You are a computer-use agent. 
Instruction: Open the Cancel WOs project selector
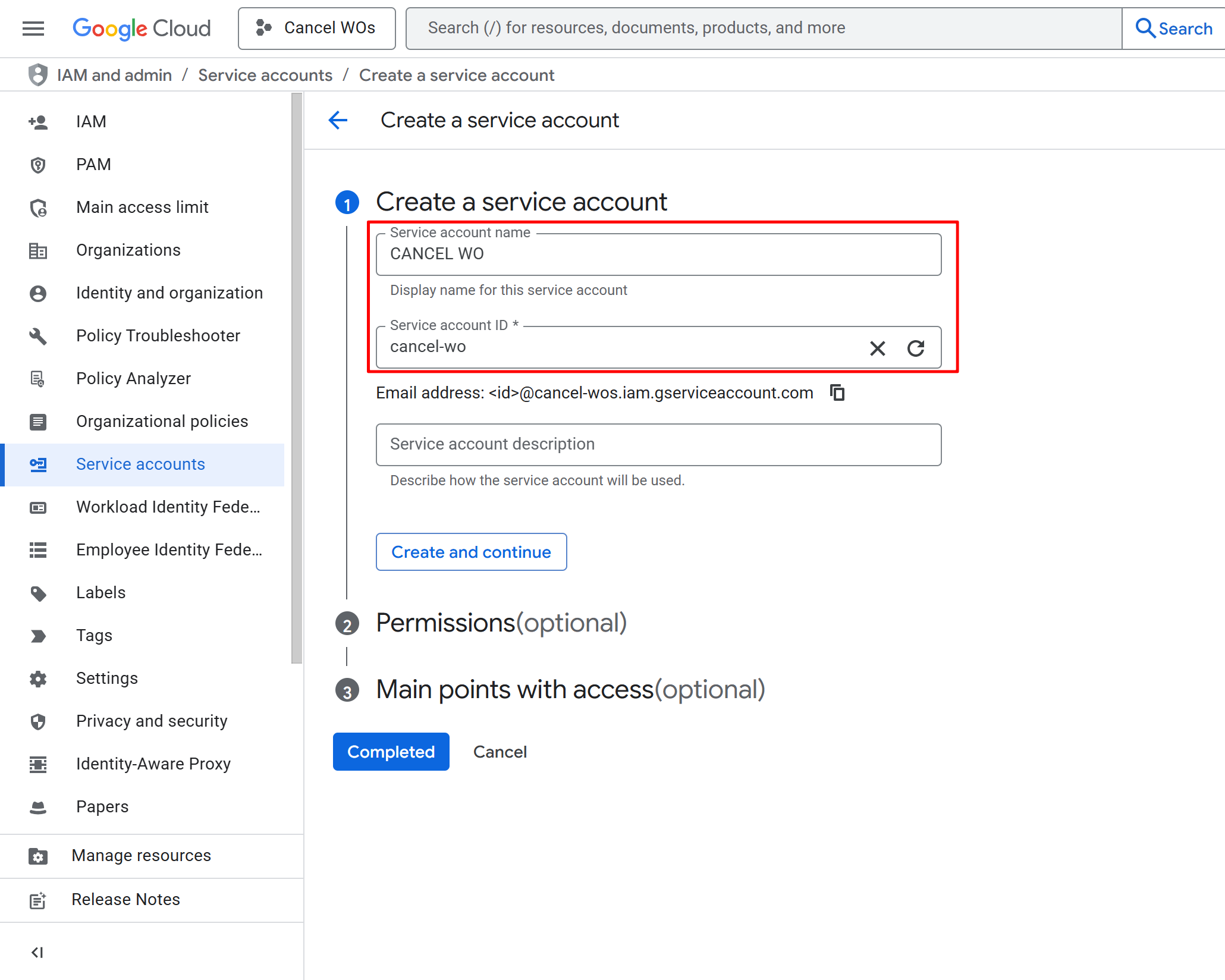[x=316, y=28]
